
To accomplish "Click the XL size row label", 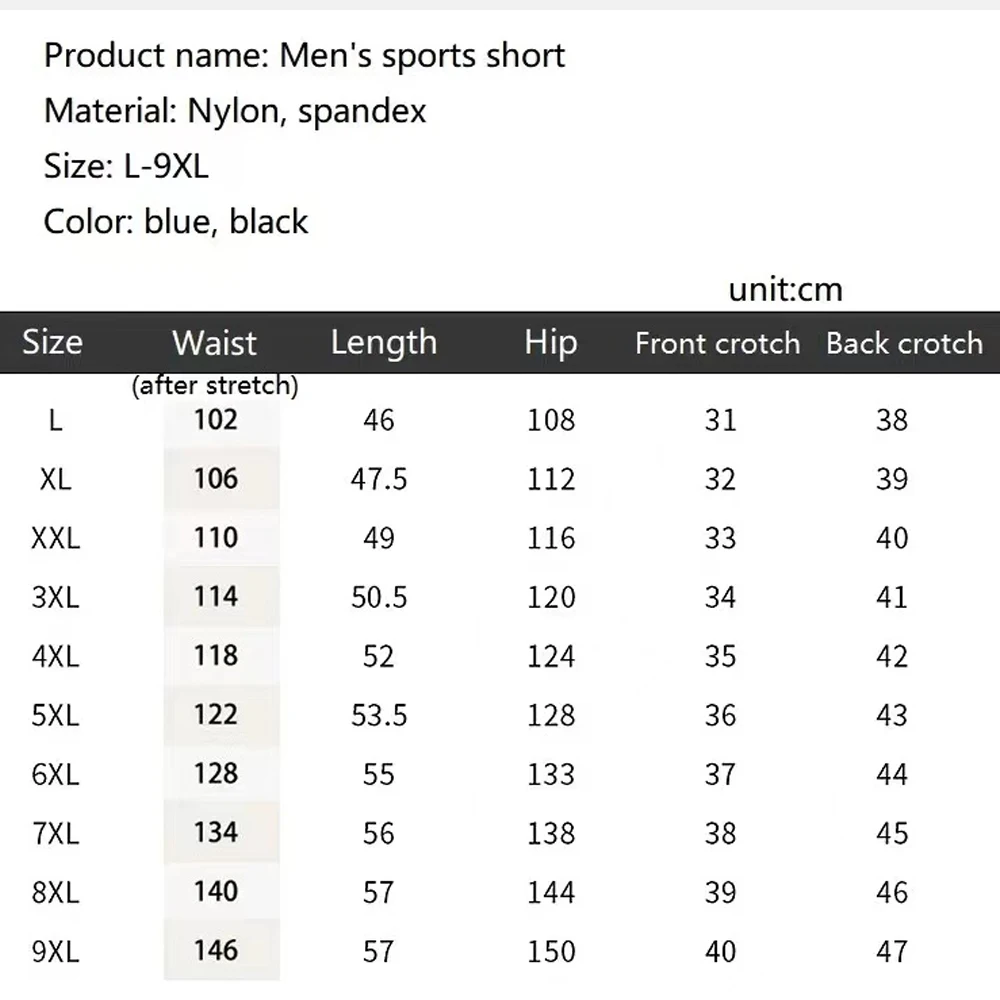I will click(x=55, y=479).
